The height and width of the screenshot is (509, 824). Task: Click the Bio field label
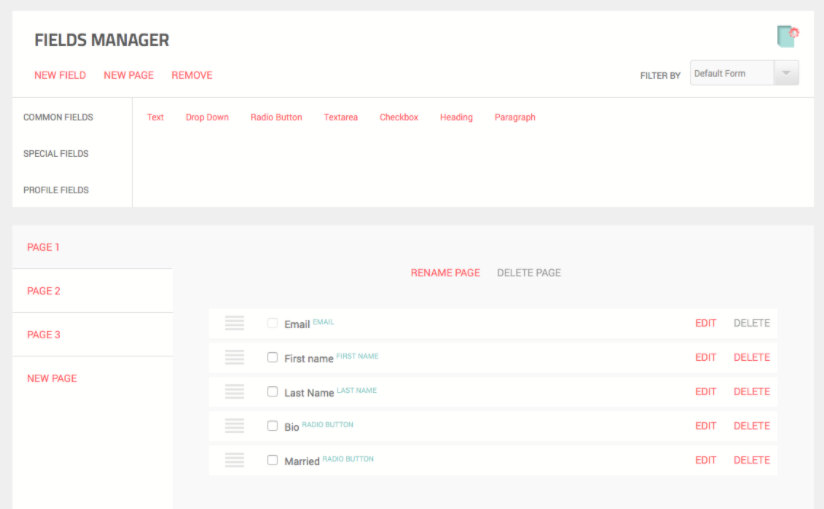click(292, 427)
